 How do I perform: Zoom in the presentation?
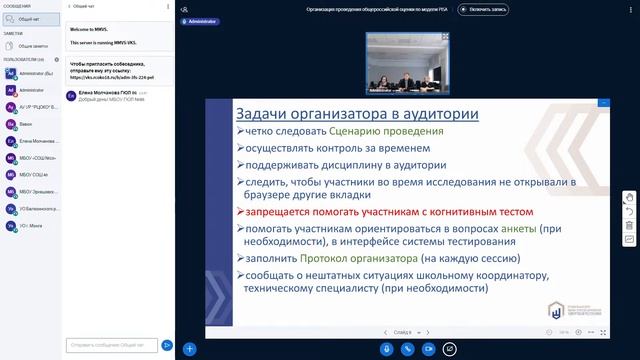578,332
